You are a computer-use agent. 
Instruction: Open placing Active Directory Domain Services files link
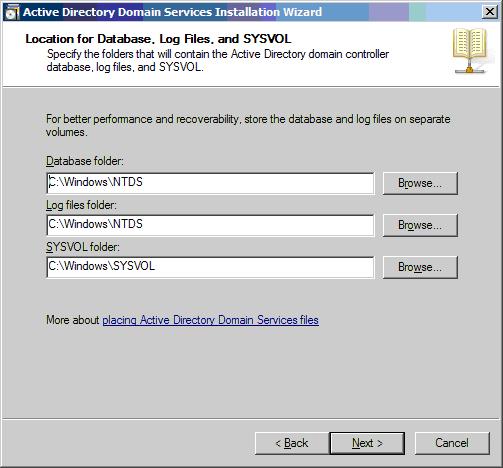pos(210,320)
